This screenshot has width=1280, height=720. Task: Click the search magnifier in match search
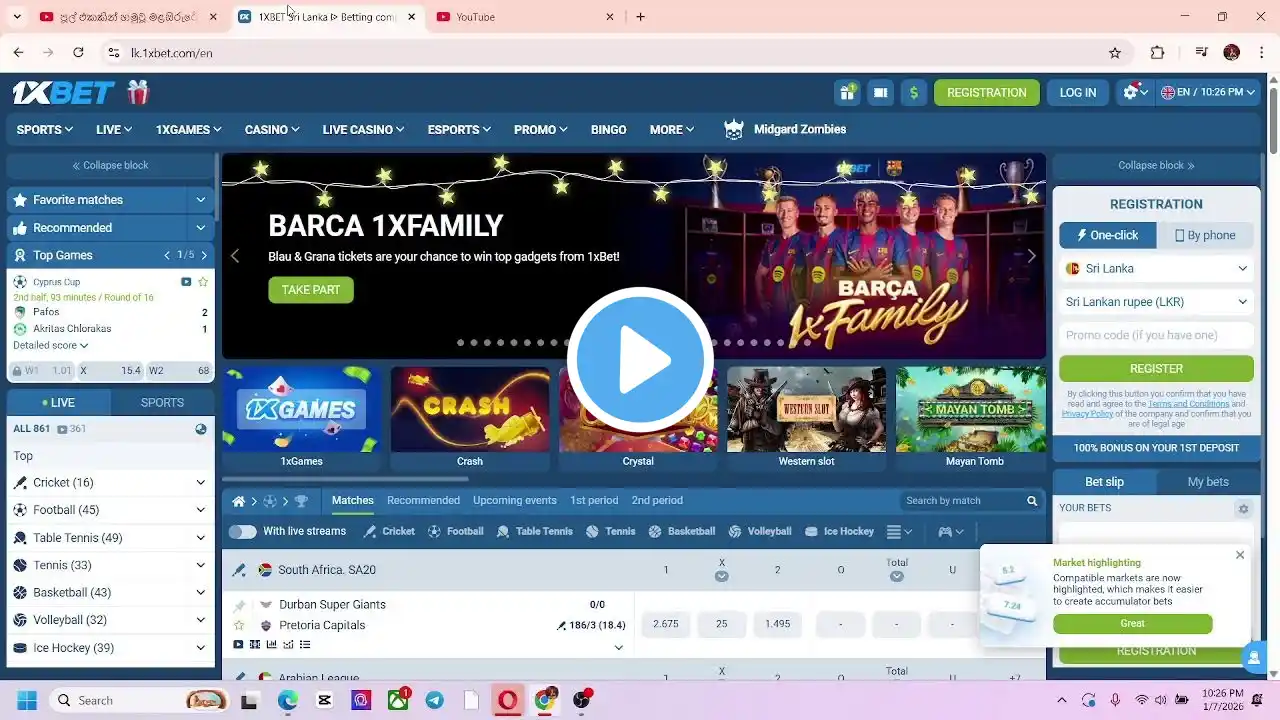[1032, 501]
